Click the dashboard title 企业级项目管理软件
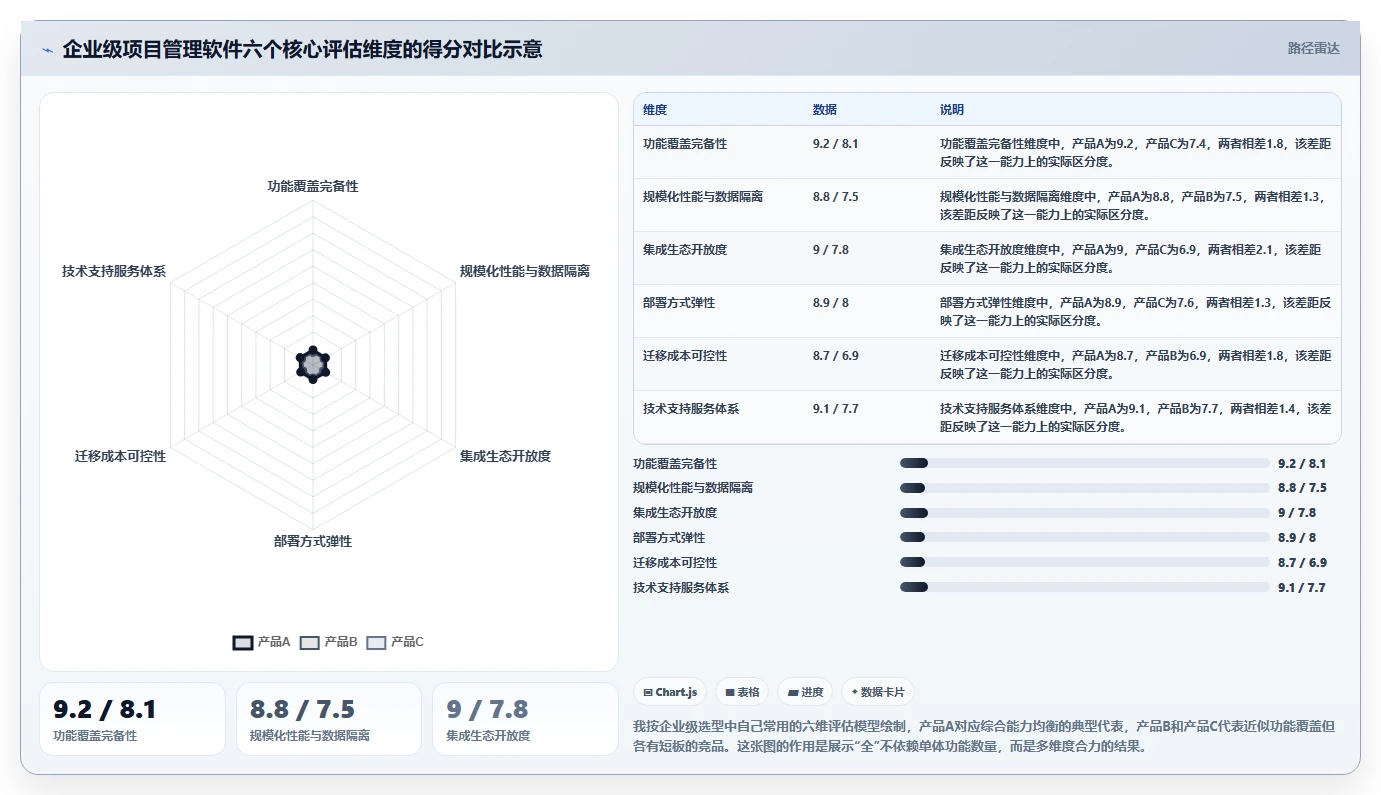 tap(302, 49)
